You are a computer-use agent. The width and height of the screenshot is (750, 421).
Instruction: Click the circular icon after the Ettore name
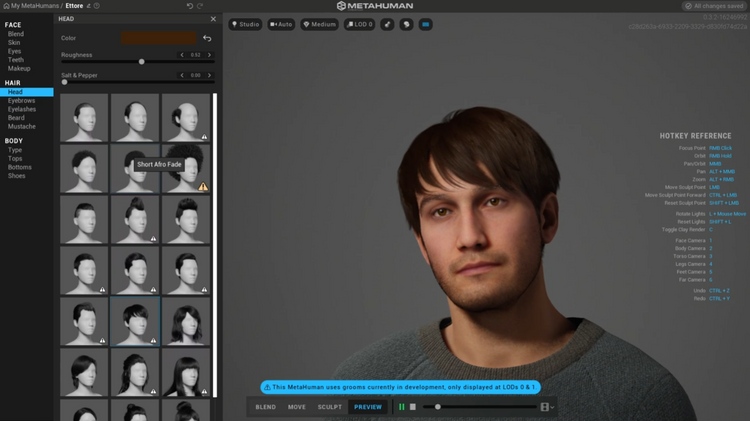[x=97, y=6]
